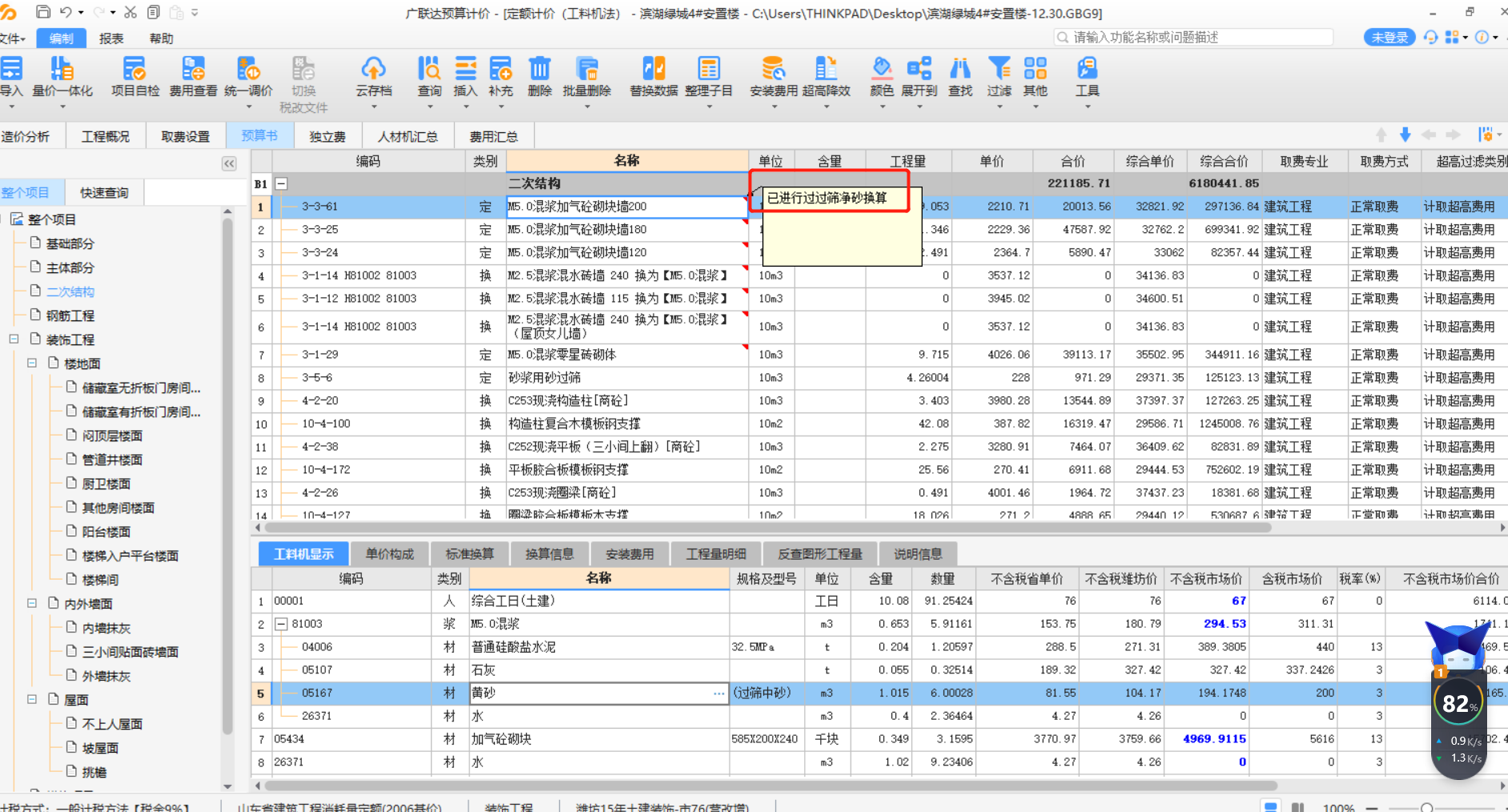Click the zoom slider handle in status bar
Screen dimensions: 1508x812
(x=1426, y=807)
